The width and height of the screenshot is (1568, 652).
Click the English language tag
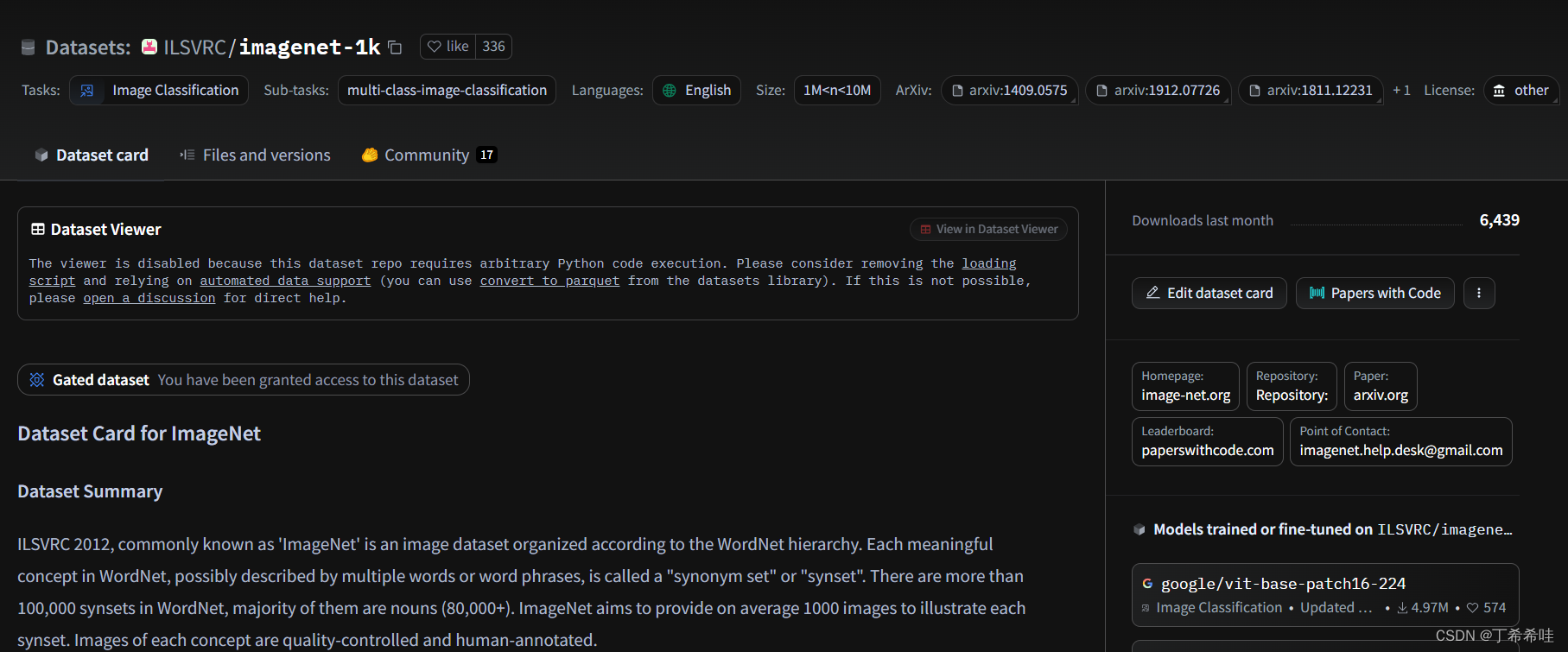tap(696, 91)
